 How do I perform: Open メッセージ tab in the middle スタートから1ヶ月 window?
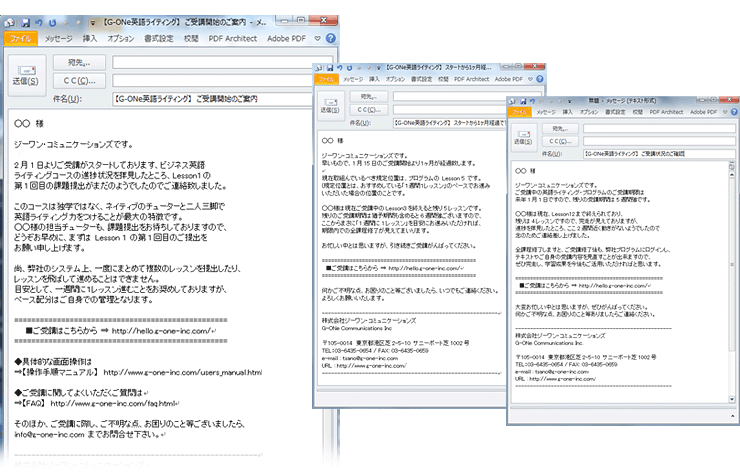(353, 79)
